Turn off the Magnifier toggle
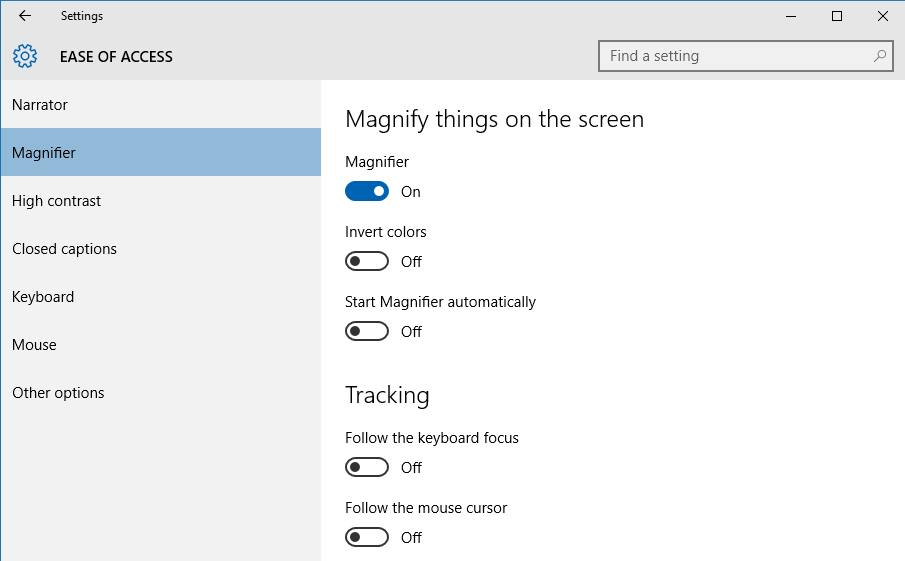The image size is (905, 561). 367,191
